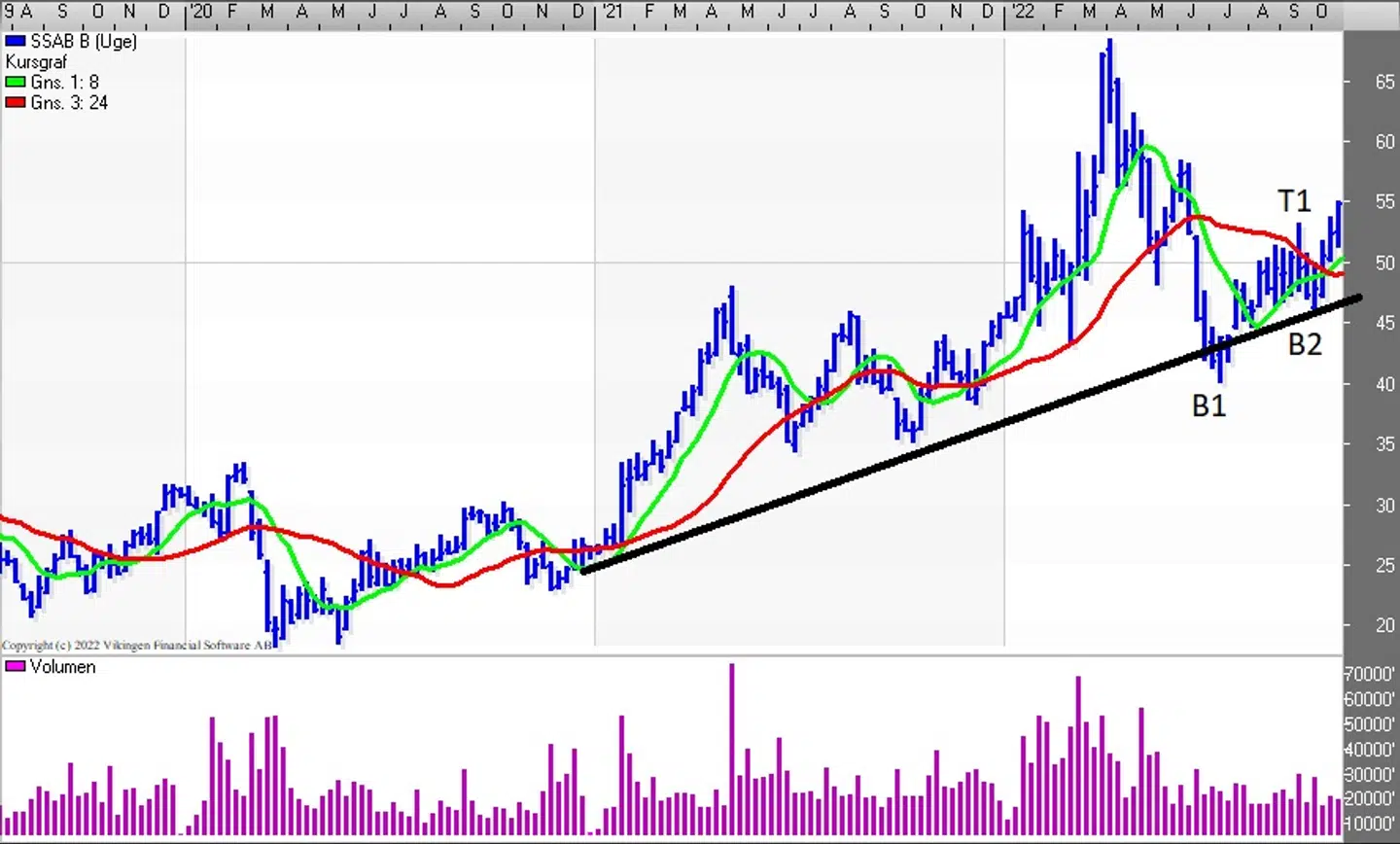Screen dimensions: 1400x844
Task: Click the Volumen panel label text
Action: pyautogui.click(x=62, y=667)
